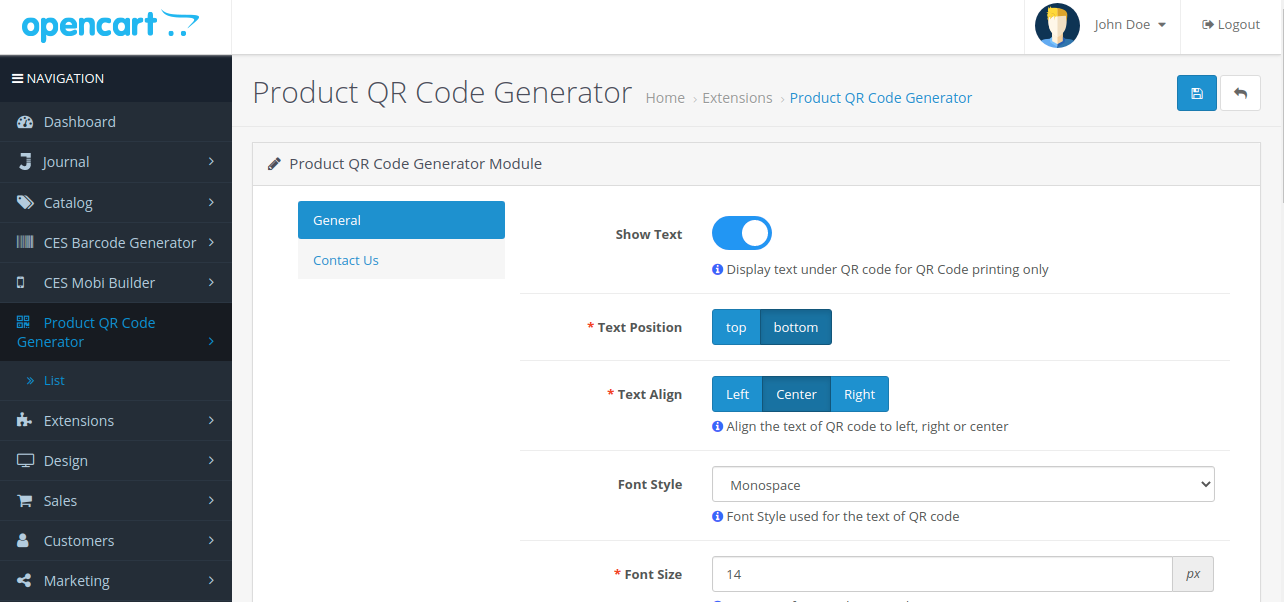Turn off the Show Text switch
Image resolution: width=1284 pixels, height=602 pixels.
point(741,234)
